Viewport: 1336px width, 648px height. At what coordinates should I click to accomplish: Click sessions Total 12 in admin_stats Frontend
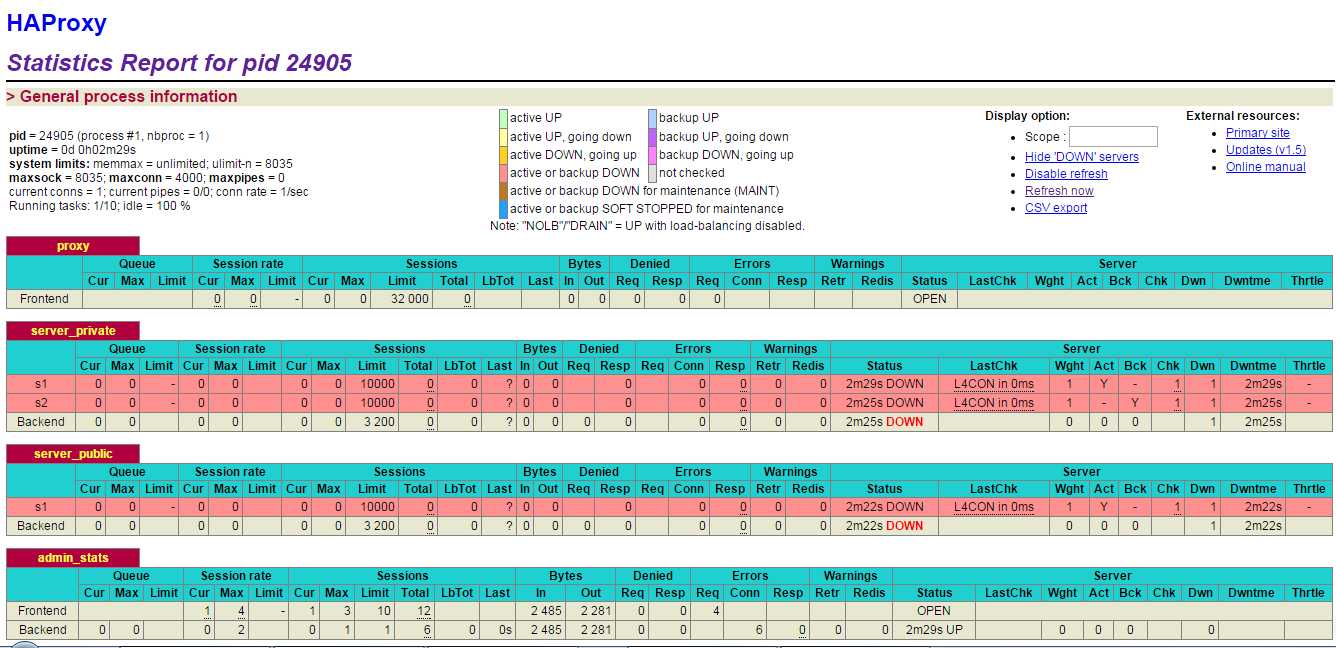423,611
